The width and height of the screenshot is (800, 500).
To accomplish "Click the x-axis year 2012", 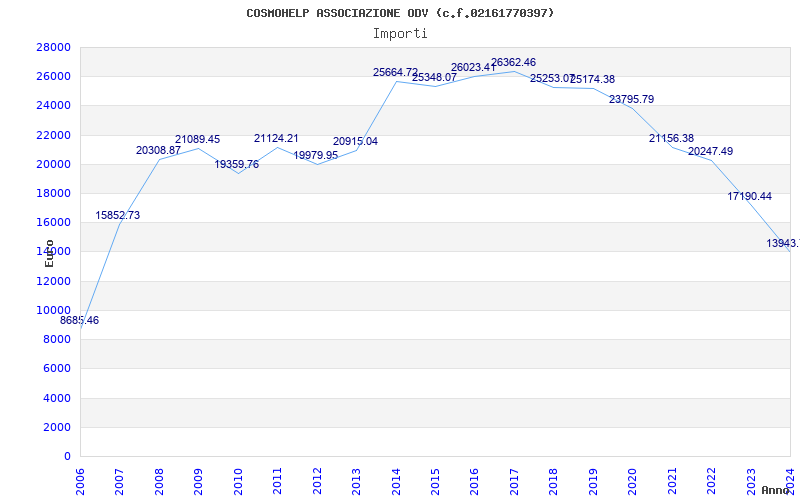I will pos(317,480).
